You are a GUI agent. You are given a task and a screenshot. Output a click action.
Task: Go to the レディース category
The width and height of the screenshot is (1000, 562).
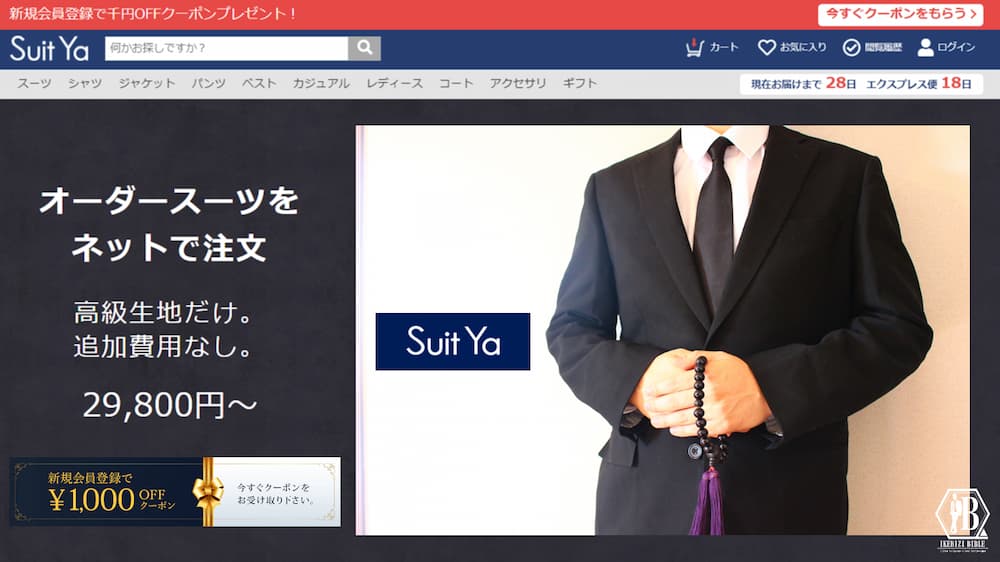394,84
